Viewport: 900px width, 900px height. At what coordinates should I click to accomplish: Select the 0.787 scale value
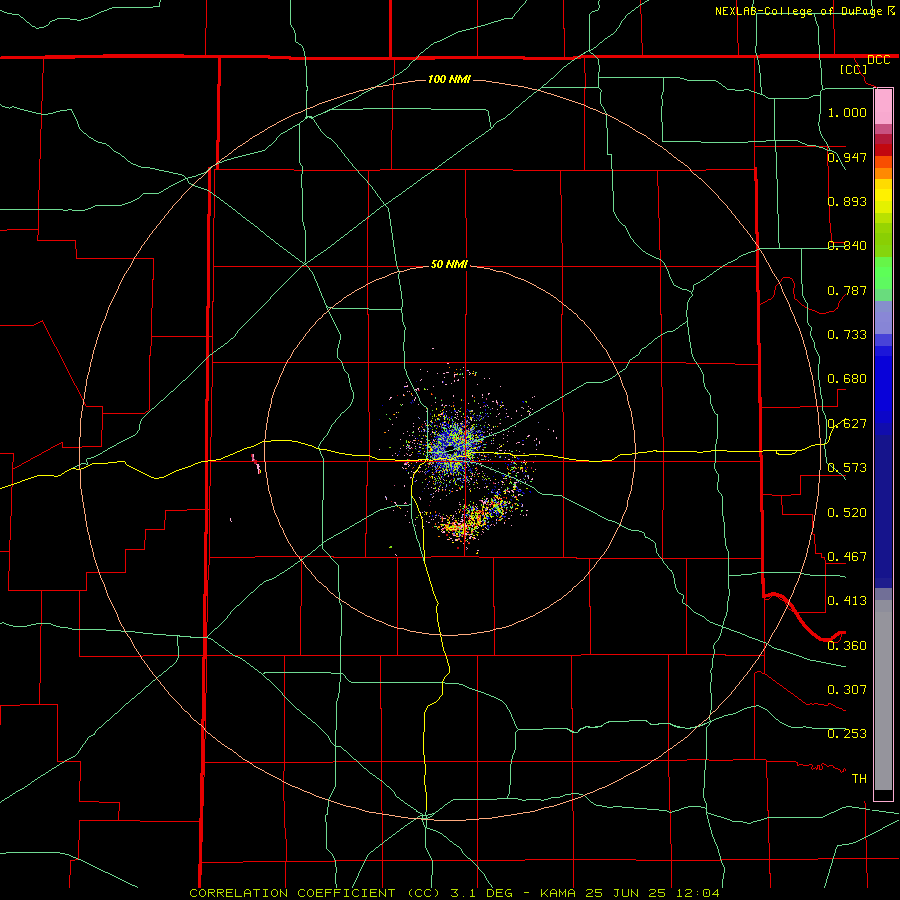coord(847,290)
